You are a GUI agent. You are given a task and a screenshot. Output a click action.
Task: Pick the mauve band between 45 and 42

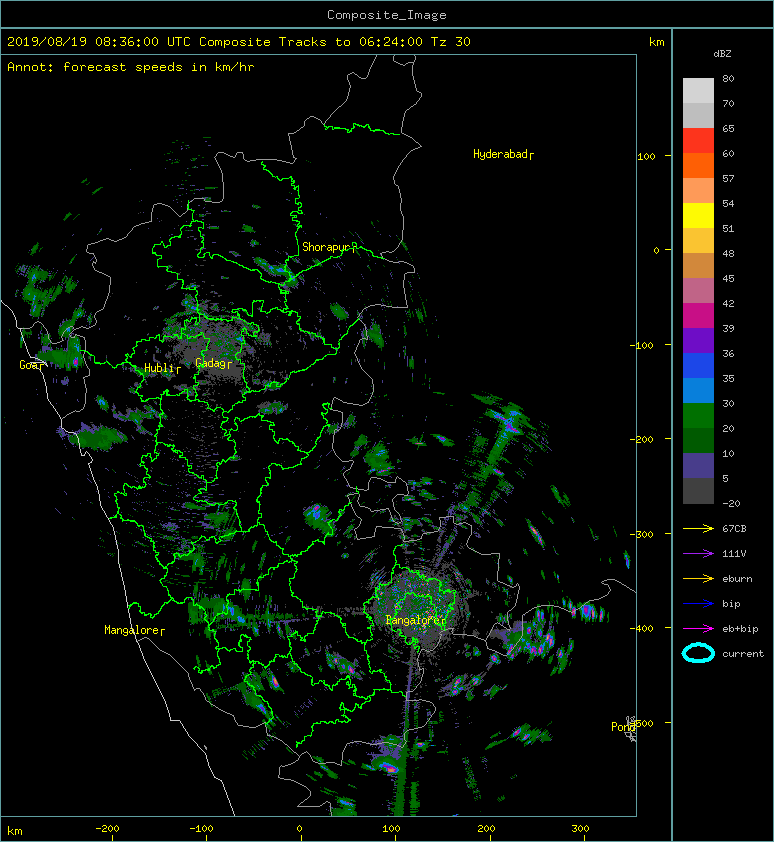tap(698, 291)
